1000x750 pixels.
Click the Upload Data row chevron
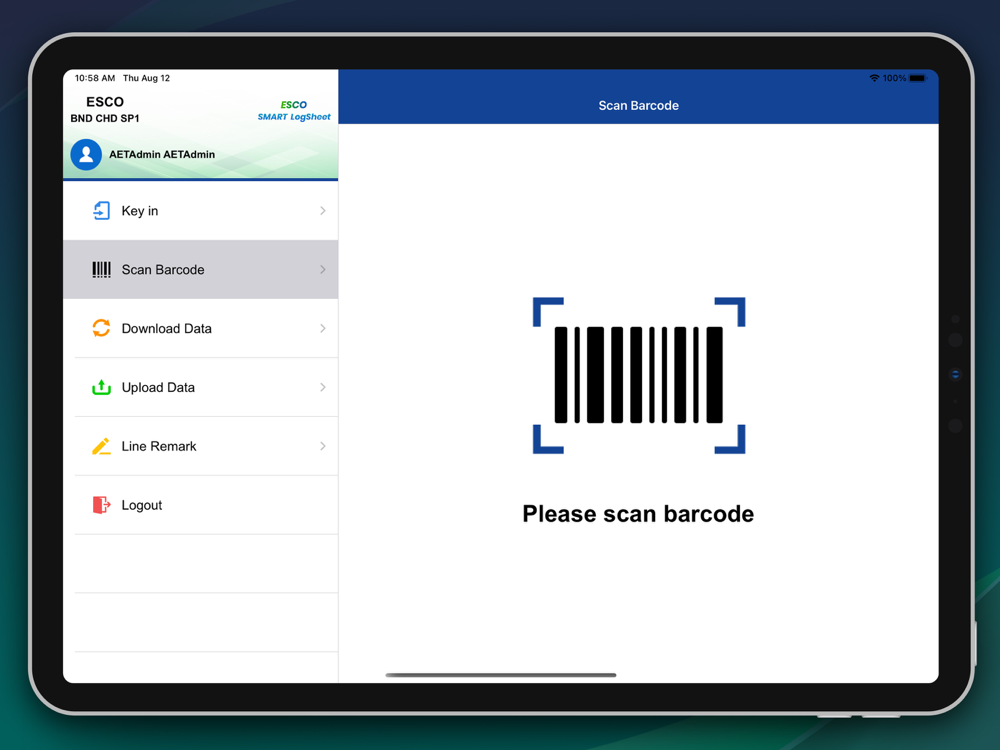tap(323, 387)
